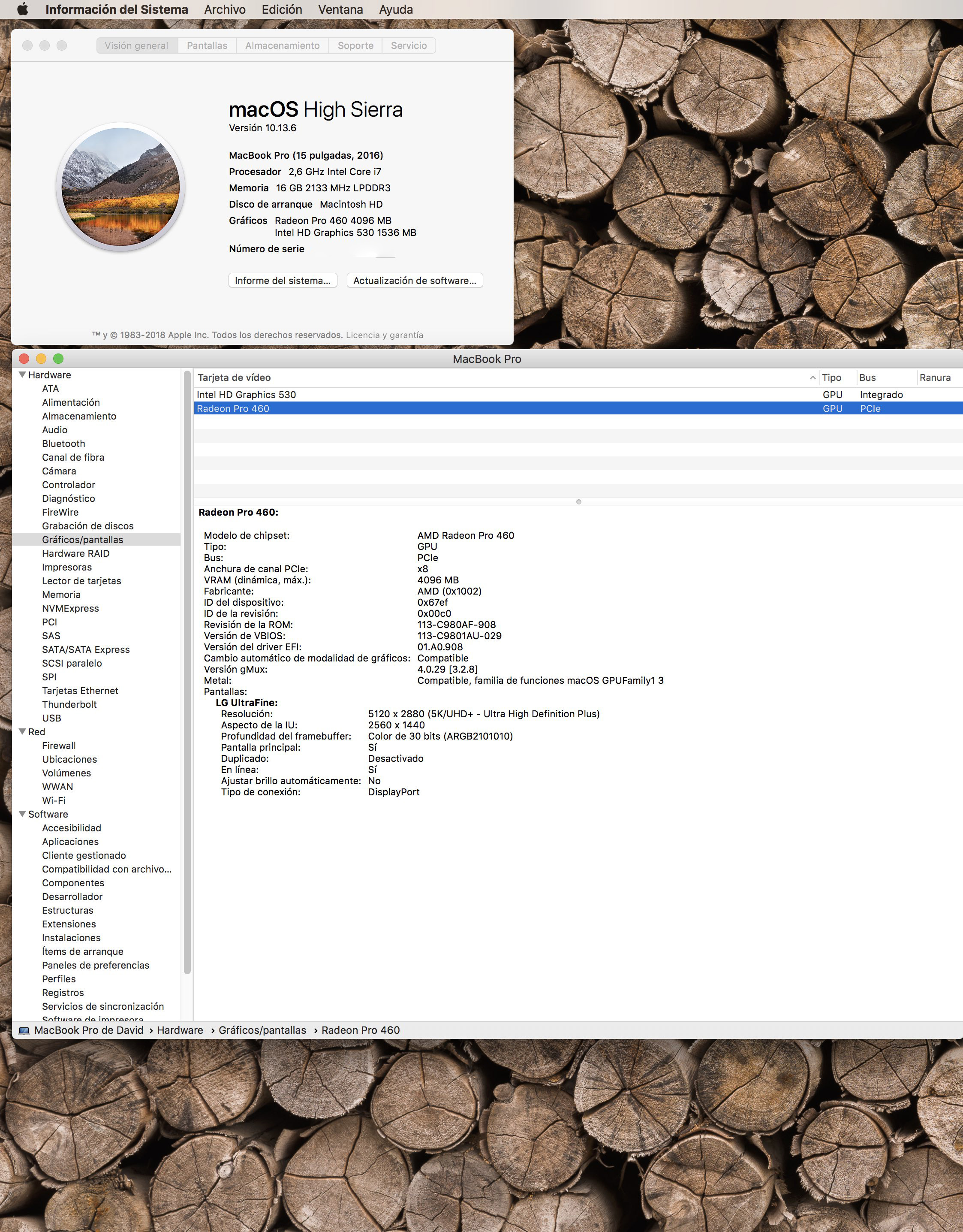Select Cámara in sidebar

[59, 471]
